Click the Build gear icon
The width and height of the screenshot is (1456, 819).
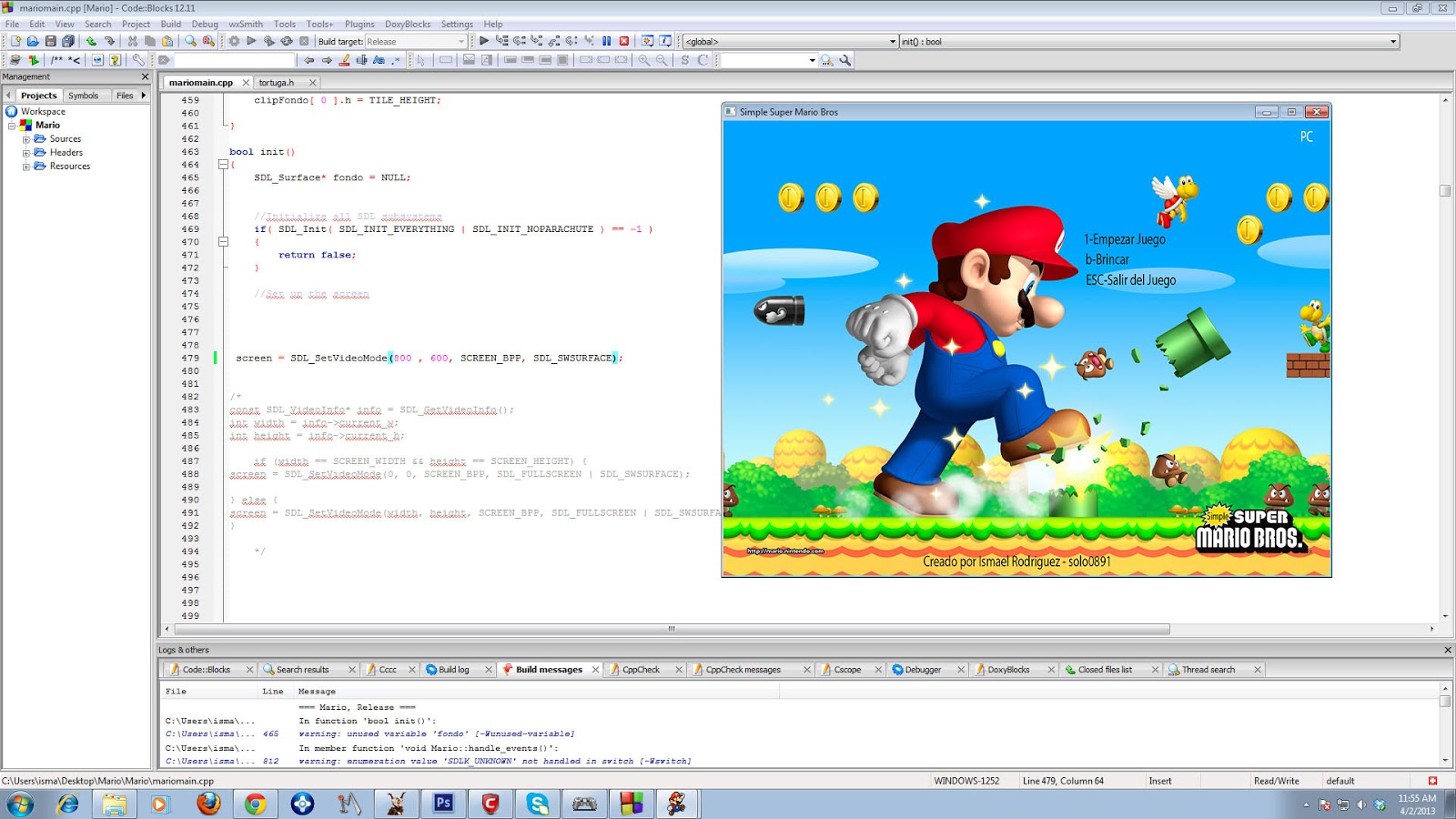(234, 41)
